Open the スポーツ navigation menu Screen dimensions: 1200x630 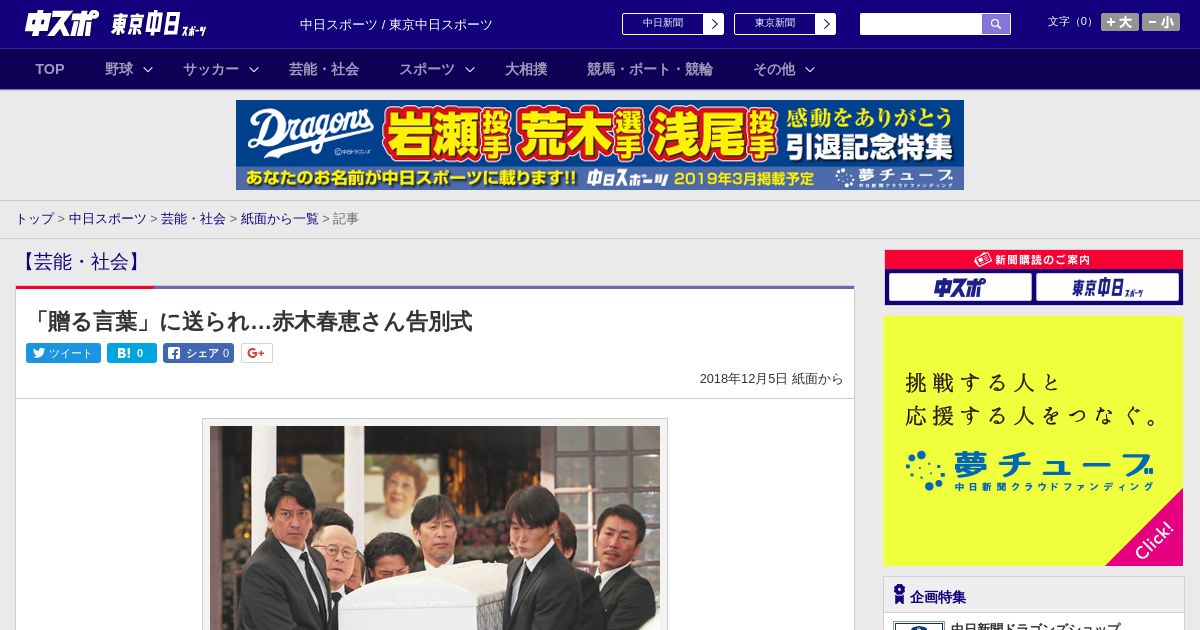(x=427, y=69)
